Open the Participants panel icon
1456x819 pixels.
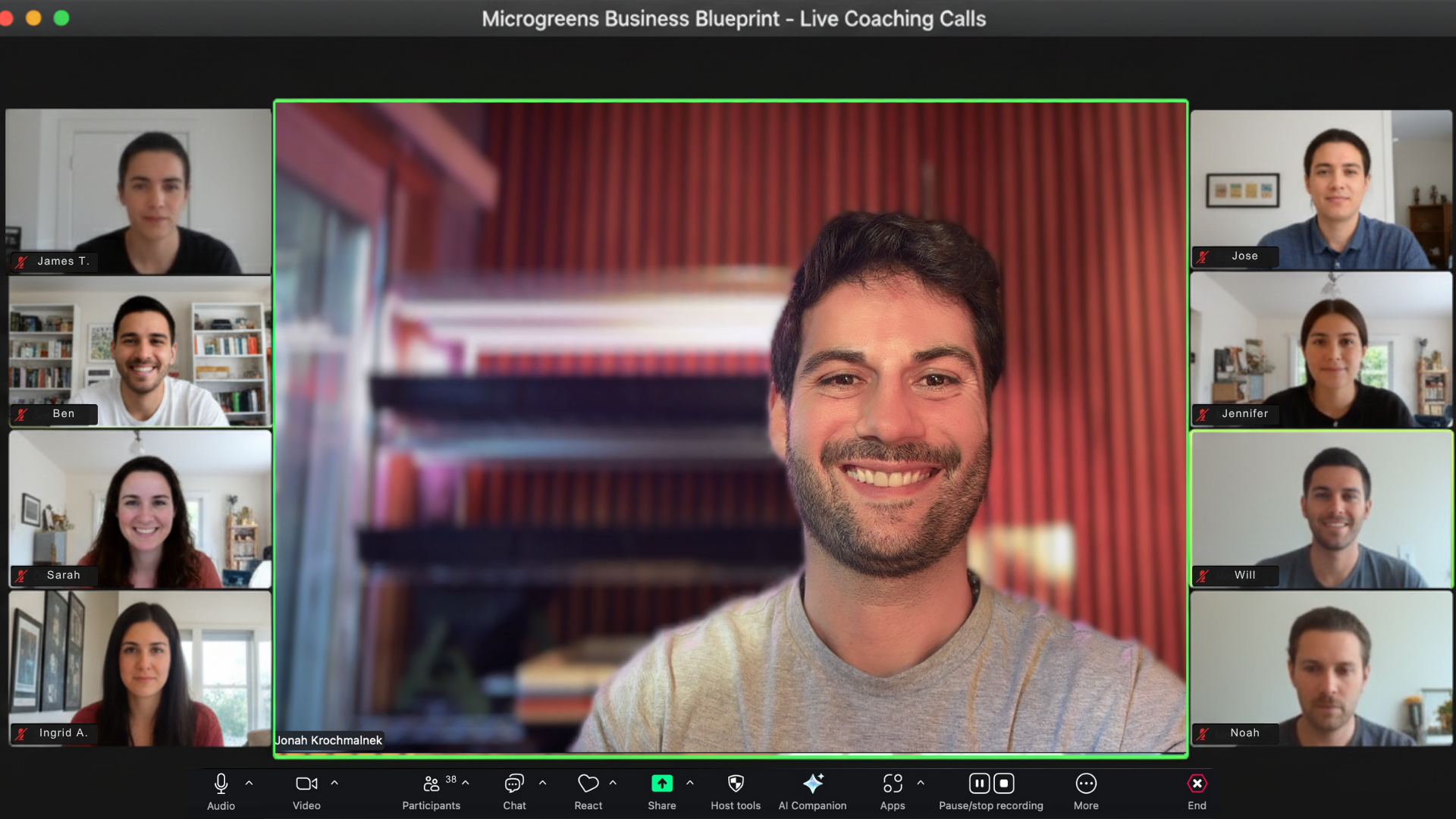tap(431, 783)
